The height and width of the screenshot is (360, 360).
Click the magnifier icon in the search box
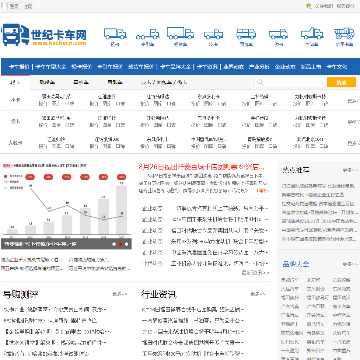[x=260, y=82]
